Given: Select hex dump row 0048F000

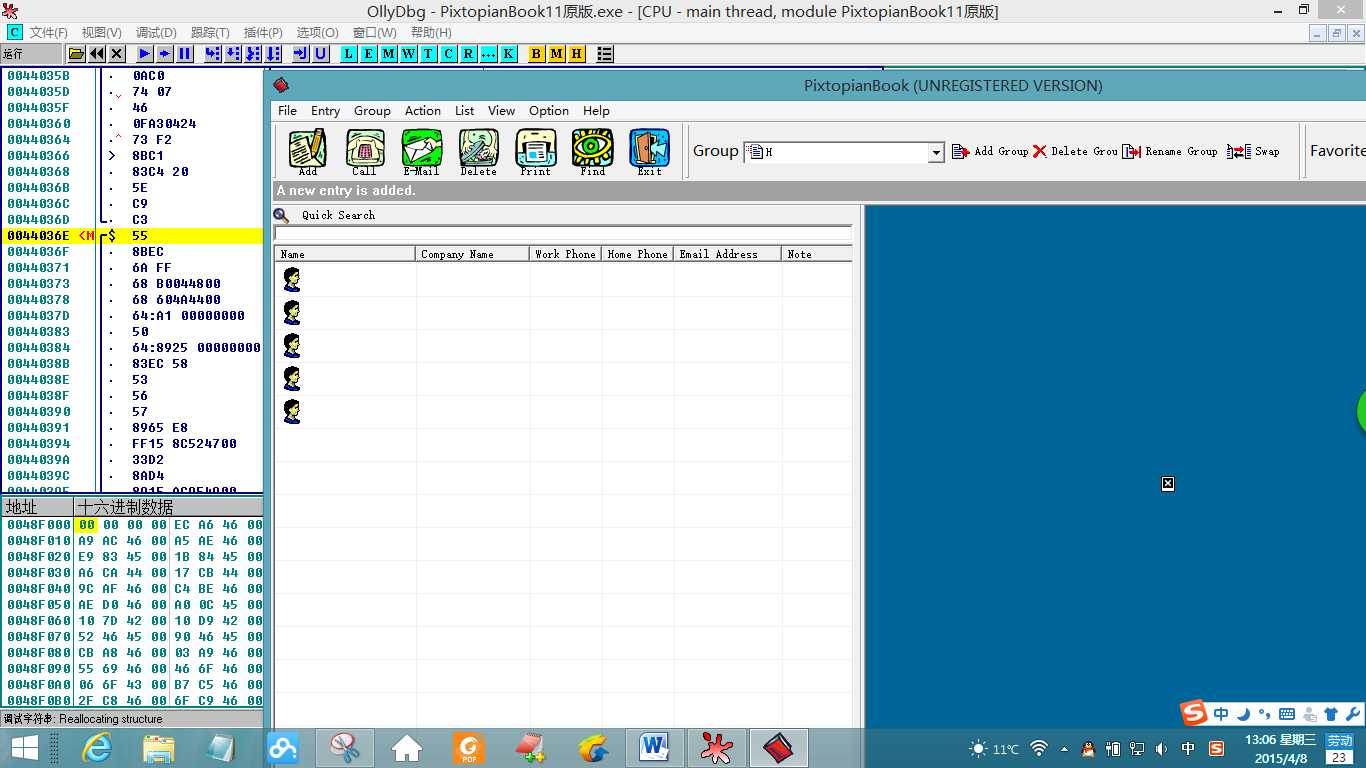Looking at the screenshot, I should (x=132, y=525).
